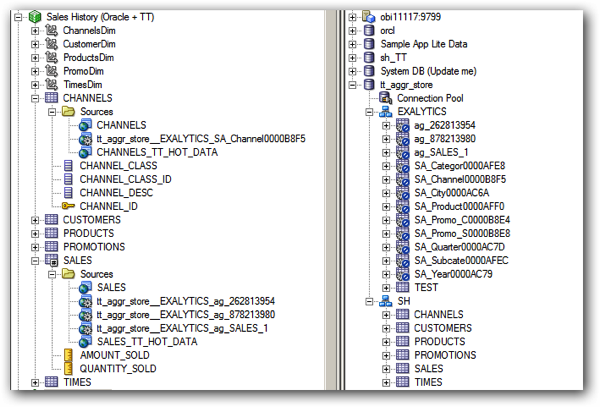Select the CHANNEL_CLASS_ID column
The image size is (600, 407).
[x=125, y=179]
